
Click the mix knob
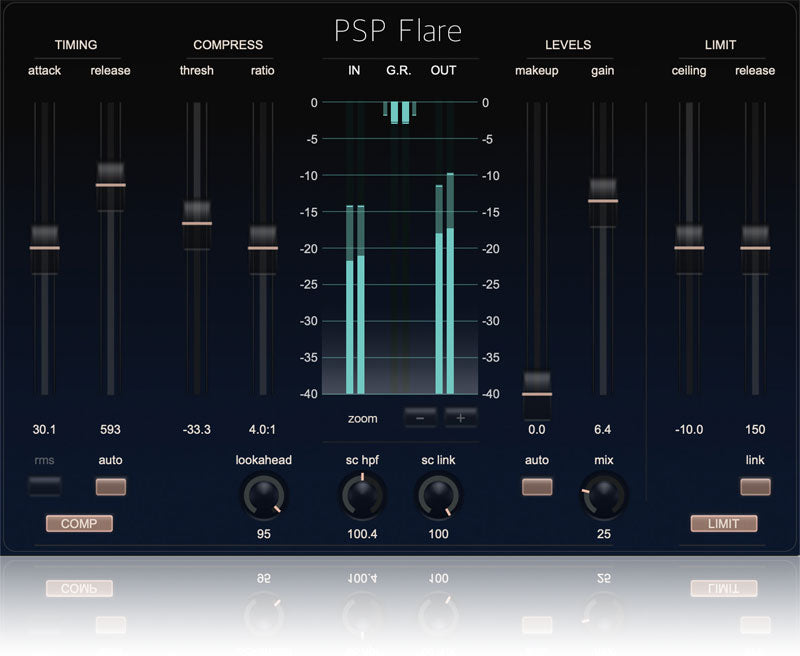click(x=604, y=495)
